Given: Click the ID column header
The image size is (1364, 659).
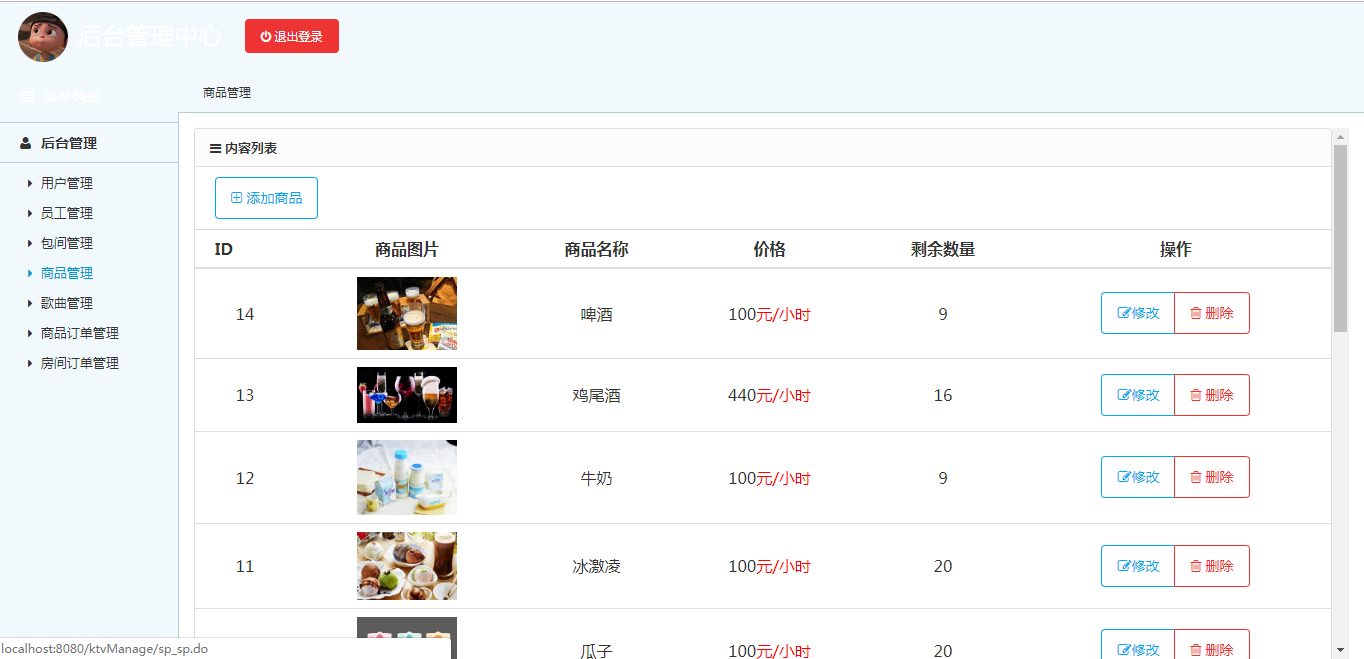Looking at the screenshot, I should coord(224,249).
